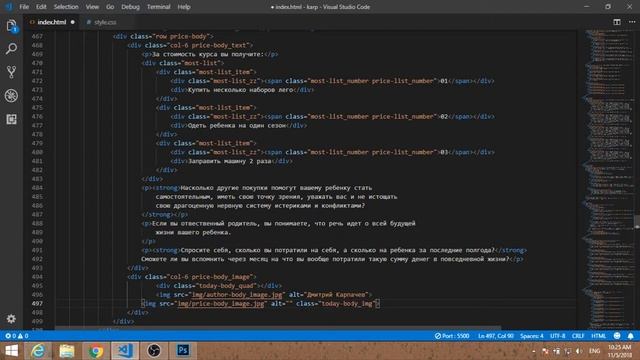Click the text "today-body_quad" on line 495

(x=227, y=286)
